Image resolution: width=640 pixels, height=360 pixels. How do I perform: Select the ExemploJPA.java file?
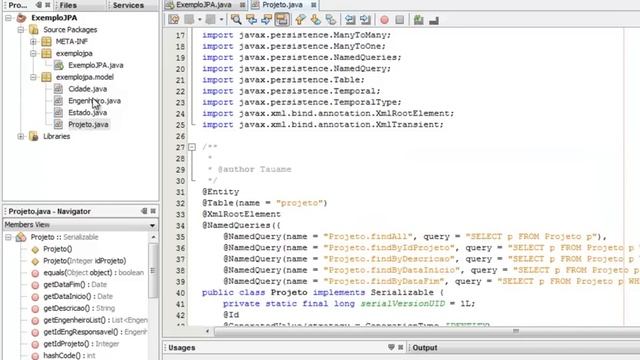tap(96, 65)
